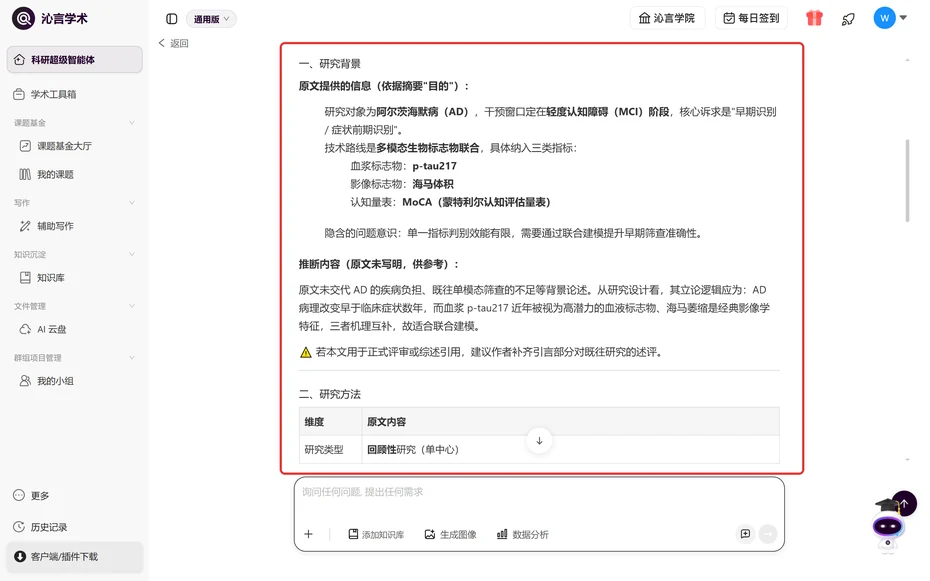This screenshot has width=930, height=581.
Task: Toggle the sidebar collapse icon
Action: point(171,19)
